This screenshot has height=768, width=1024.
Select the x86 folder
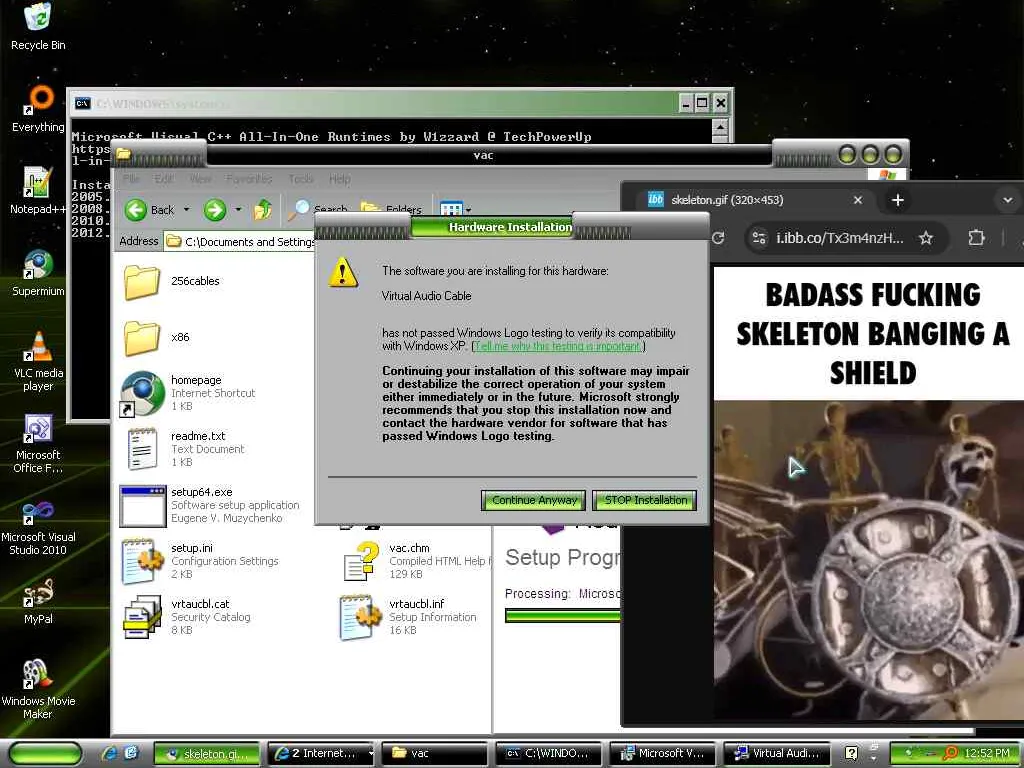click(157, 338)
